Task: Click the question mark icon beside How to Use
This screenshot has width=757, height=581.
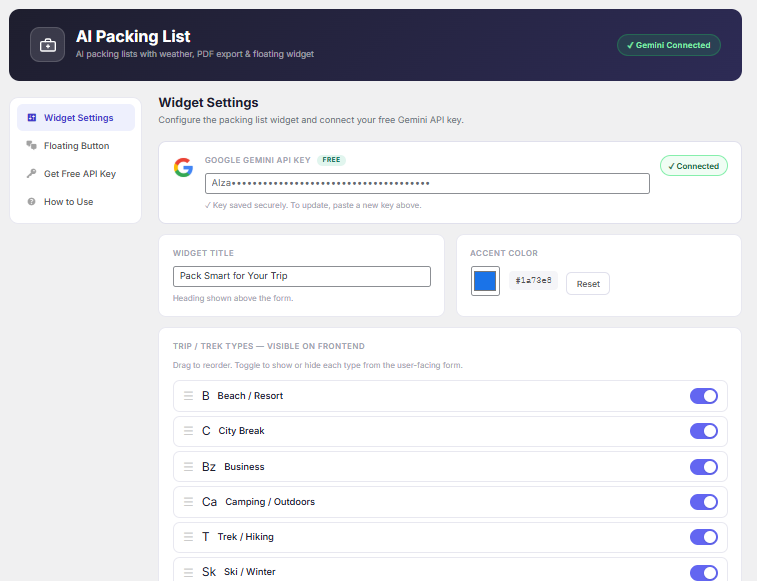Action: click(31, 201)
